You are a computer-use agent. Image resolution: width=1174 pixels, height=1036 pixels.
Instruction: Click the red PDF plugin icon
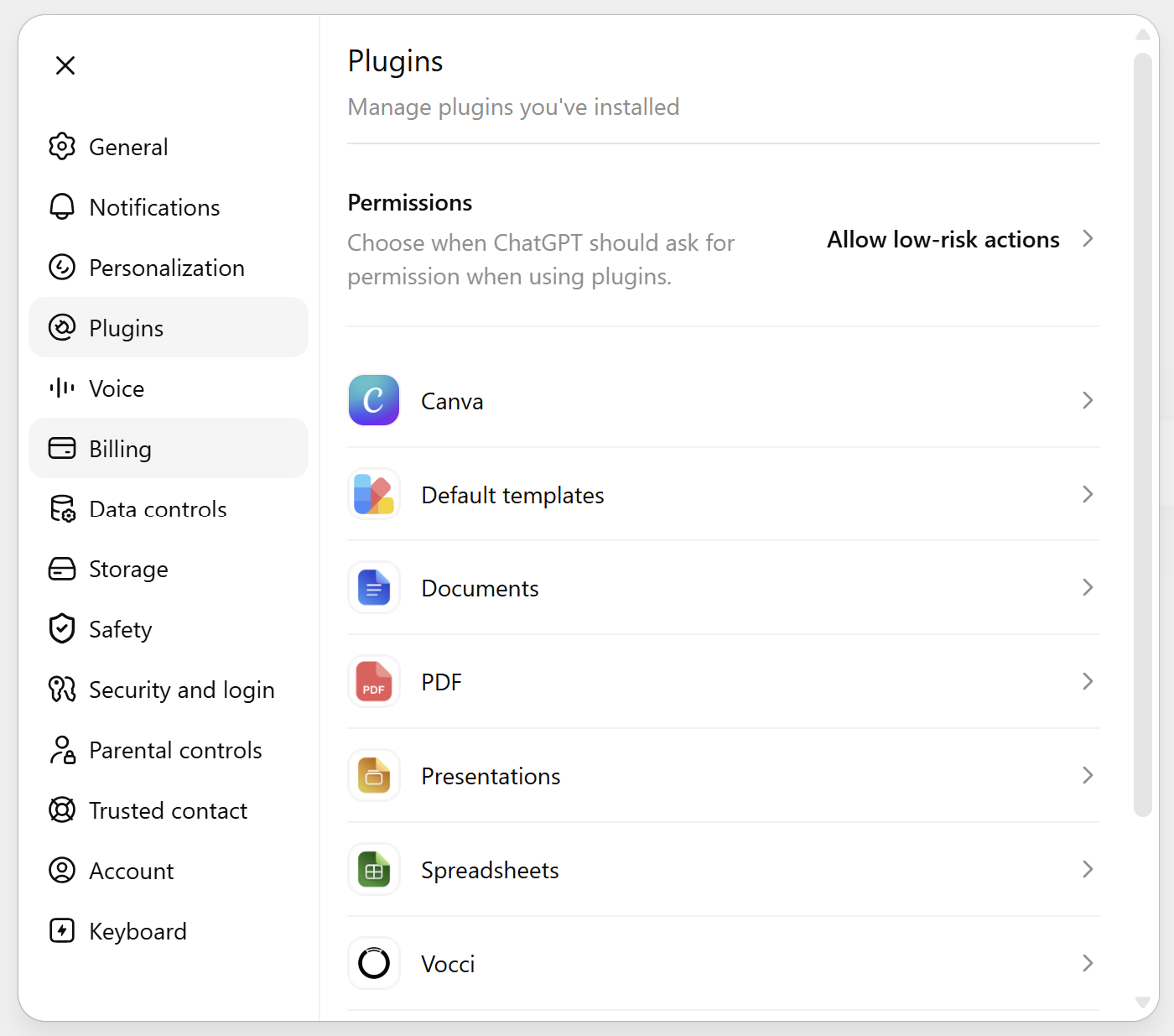point(374,682)
